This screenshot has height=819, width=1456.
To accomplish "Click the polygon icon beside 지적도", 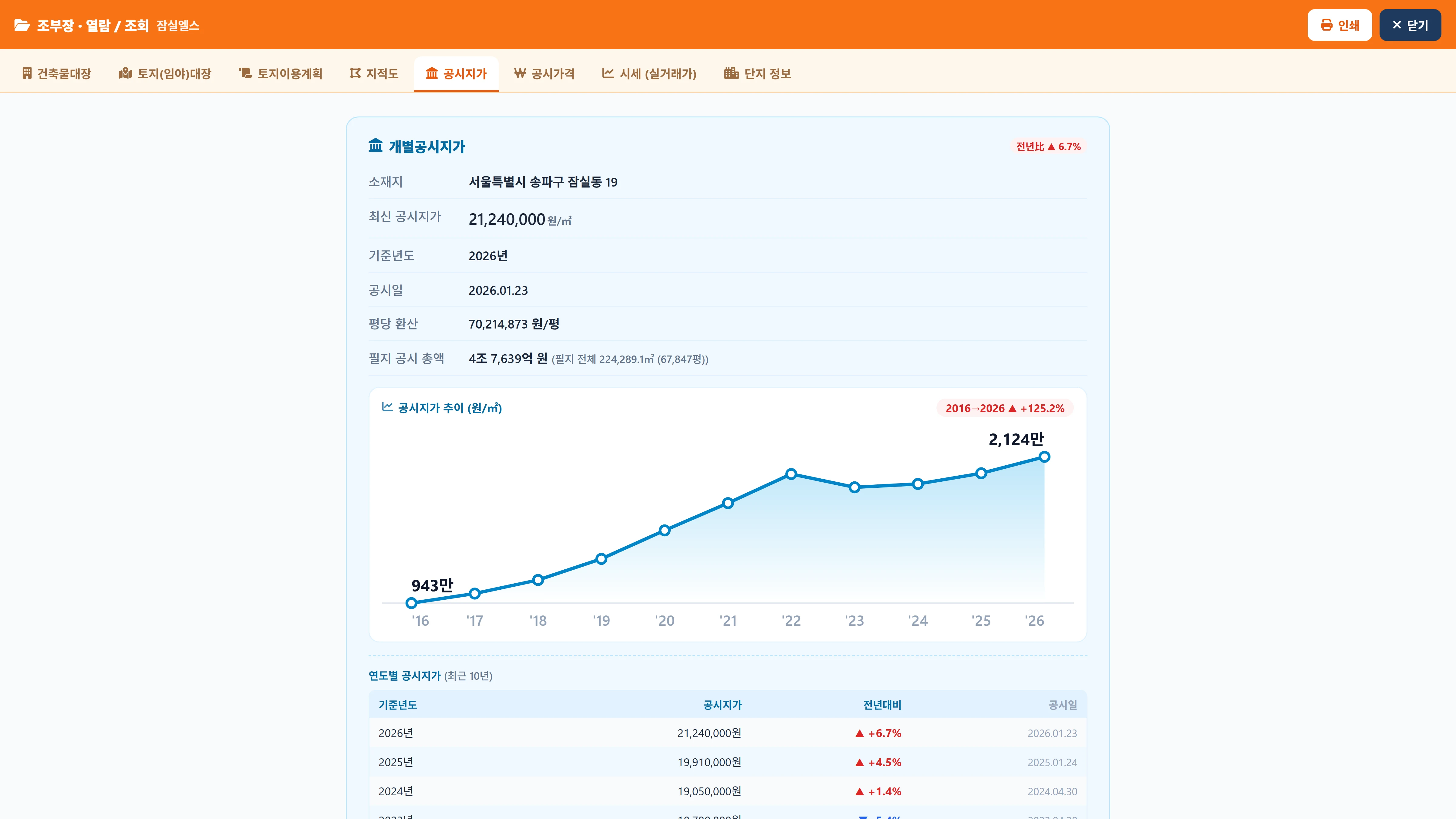I will tap(355, 73).
